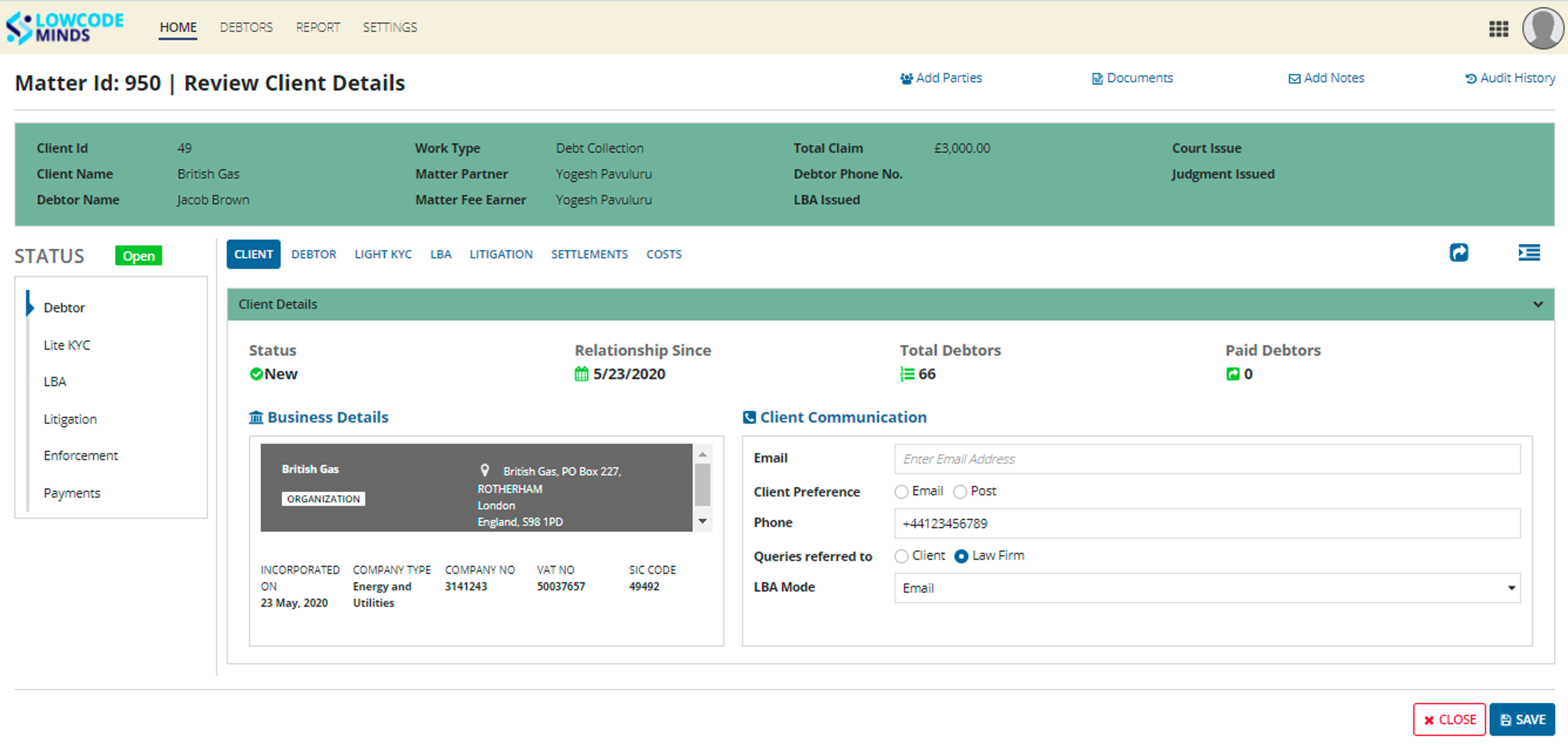Select Post client preference radio
The width and height of the screenshot is (1568, 745).
pos(959,492)
